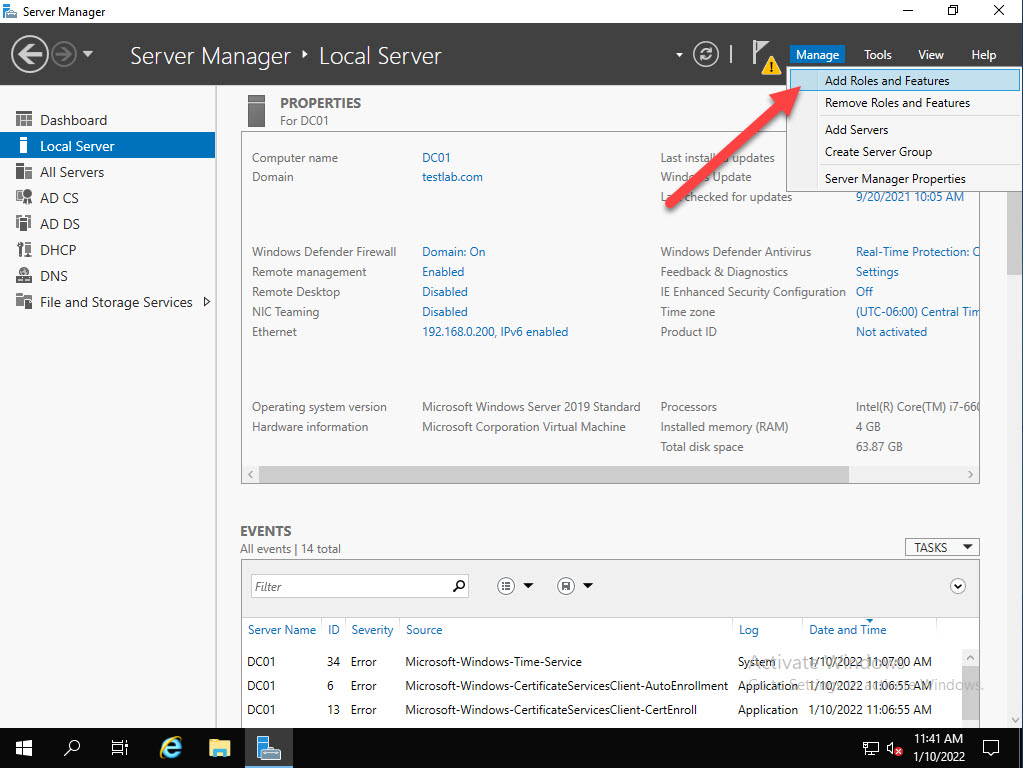Screen dimensions: 1023x768
Task: Select Microsoft-Windows-Time-Service event row
Action: [602, 662]
